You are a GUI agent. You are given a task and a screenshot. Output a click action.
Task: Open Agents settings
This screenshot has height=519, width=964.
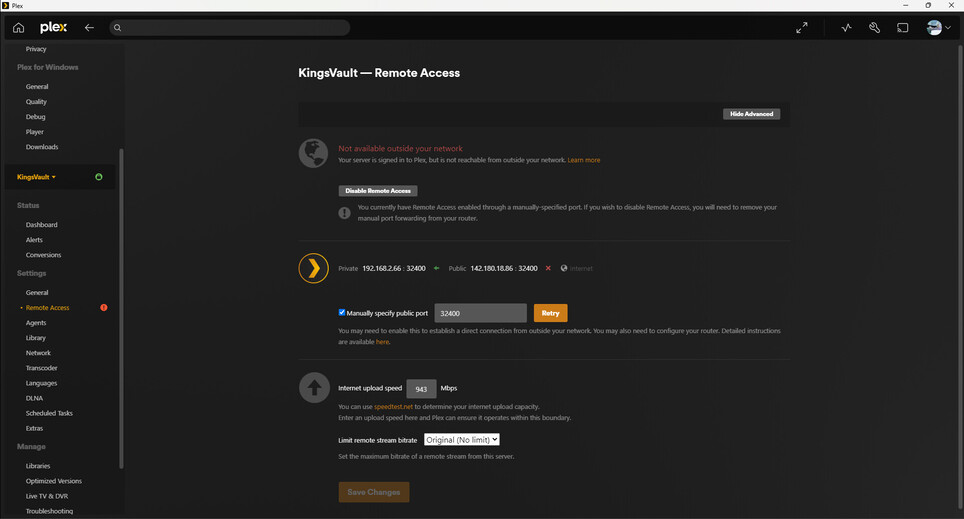click(x=36, y=323)
